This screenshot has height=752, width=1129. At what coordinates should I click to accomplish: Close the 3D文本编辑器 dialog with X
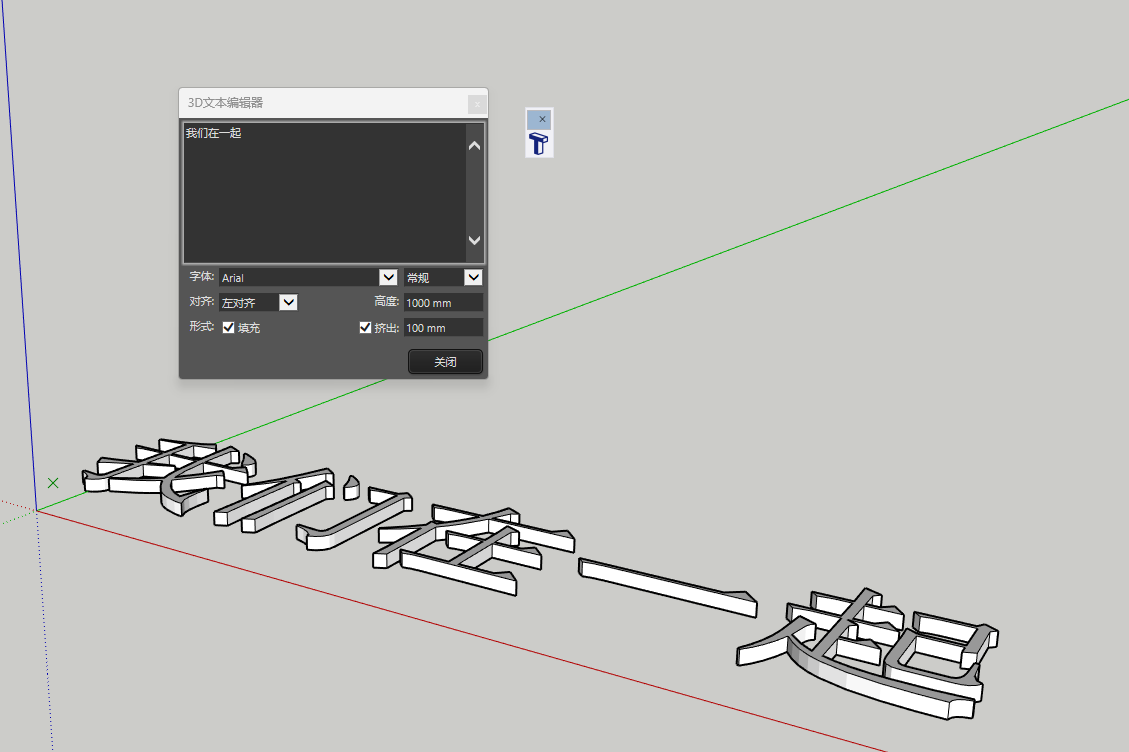[x=477, y=104]
